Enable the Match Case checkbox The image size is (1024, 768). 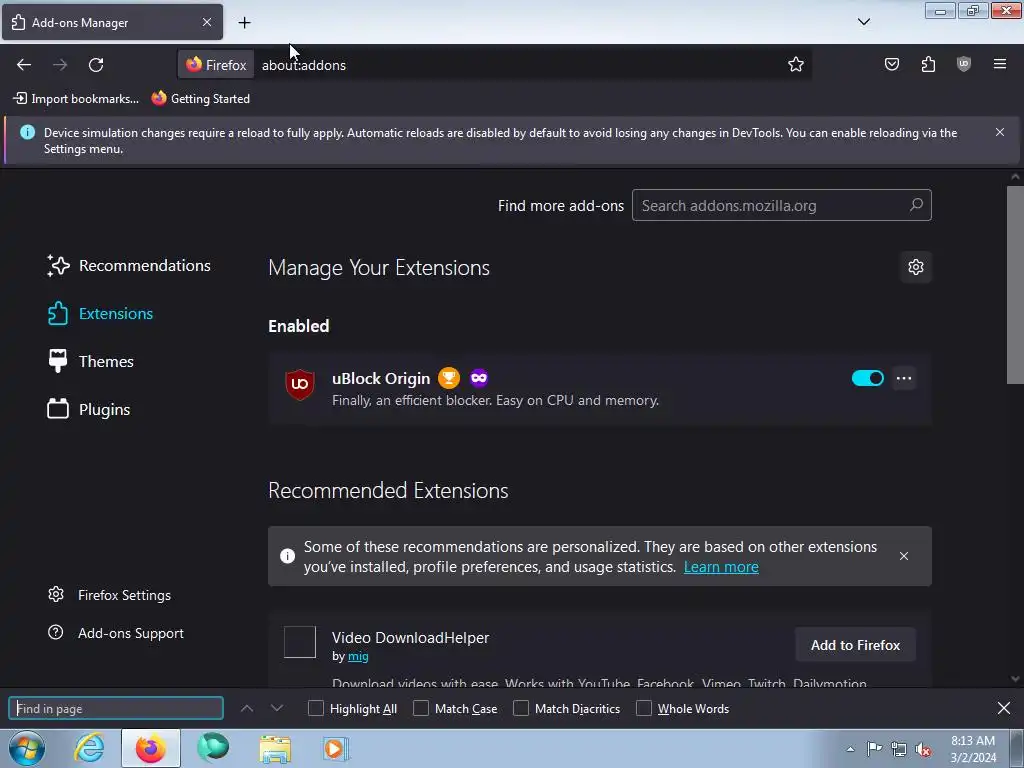coord(421,709)
